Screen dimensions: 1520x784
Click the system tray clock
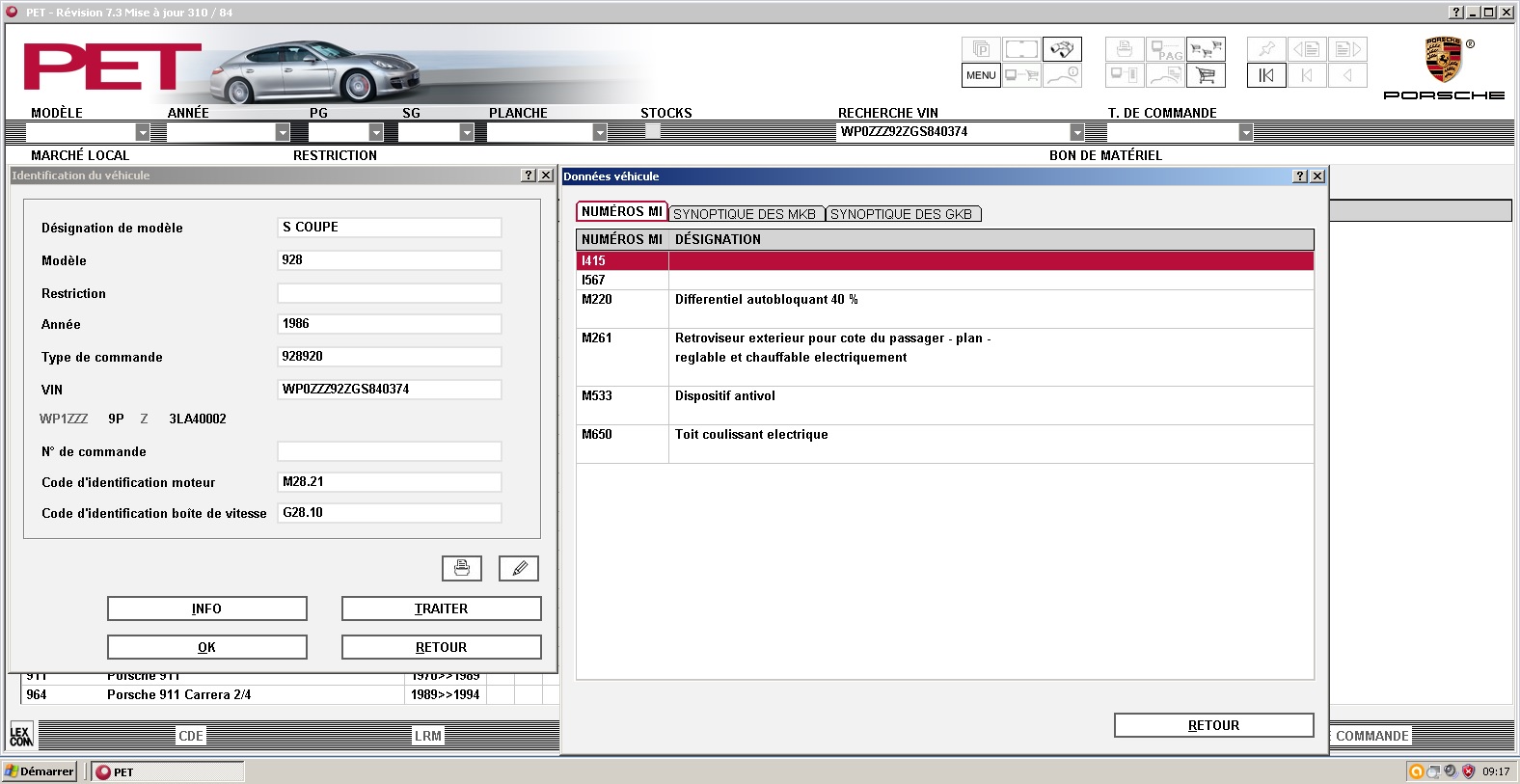[1496, 771]
